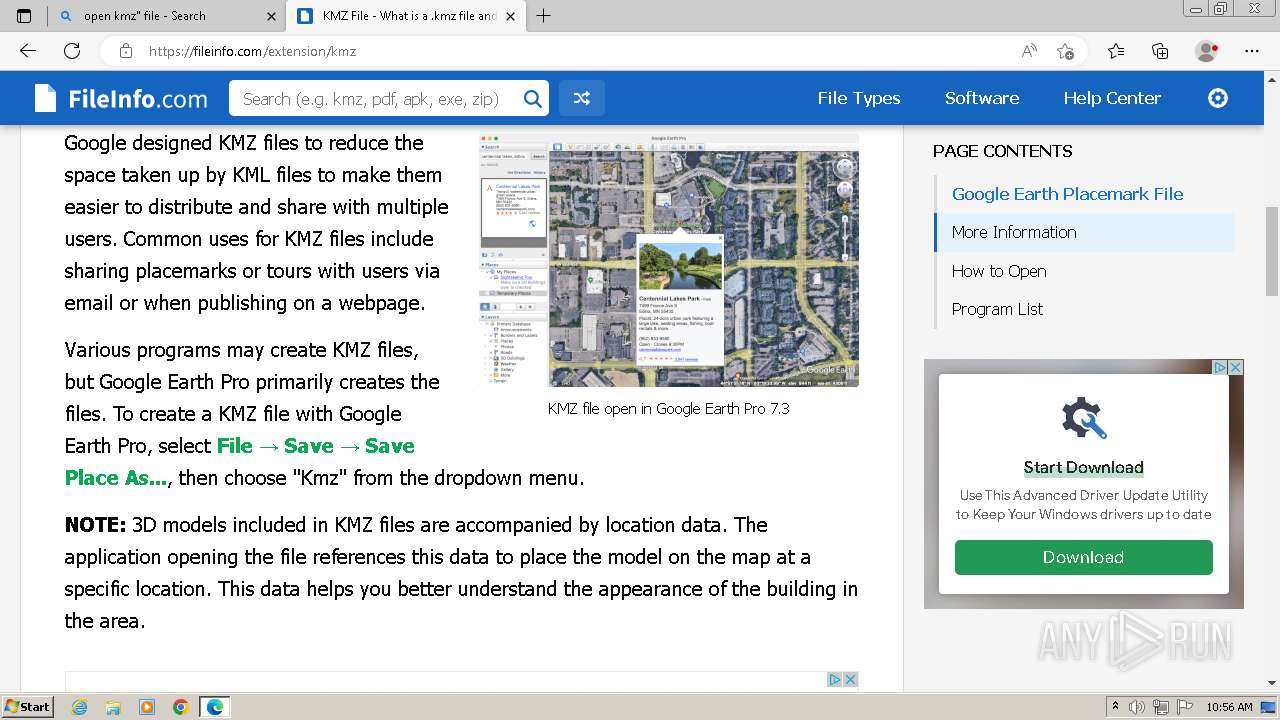Image resolution: width=1280 pixels, height=720 pixels.
Task: Activate the Read Aloud icon
Action: point(1029,51)
